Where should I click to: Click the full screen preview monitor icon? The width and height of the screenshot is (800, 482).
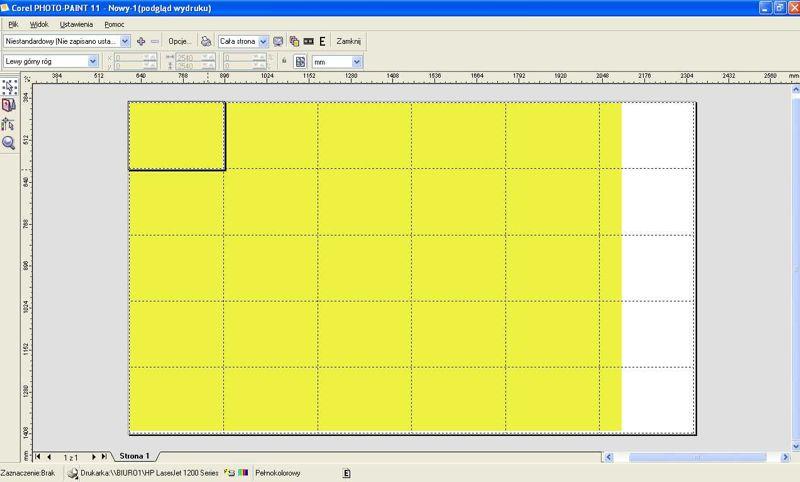pos(278,42)
